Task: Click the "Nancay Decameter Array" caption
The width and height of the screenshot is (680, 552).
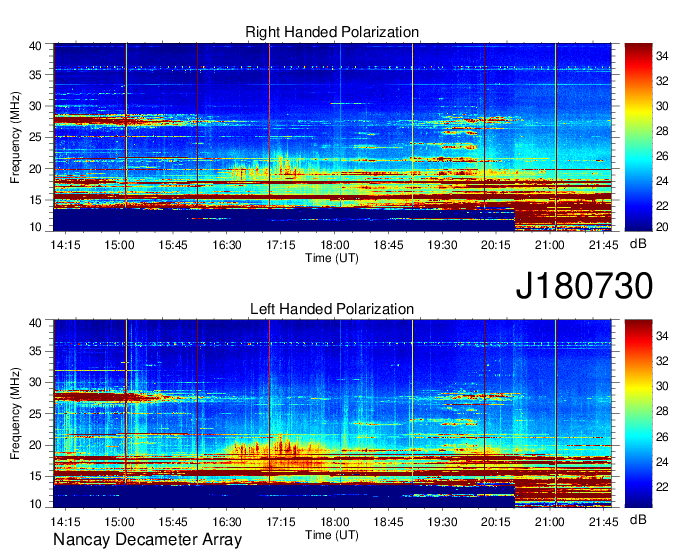Action: pos(147,539)
